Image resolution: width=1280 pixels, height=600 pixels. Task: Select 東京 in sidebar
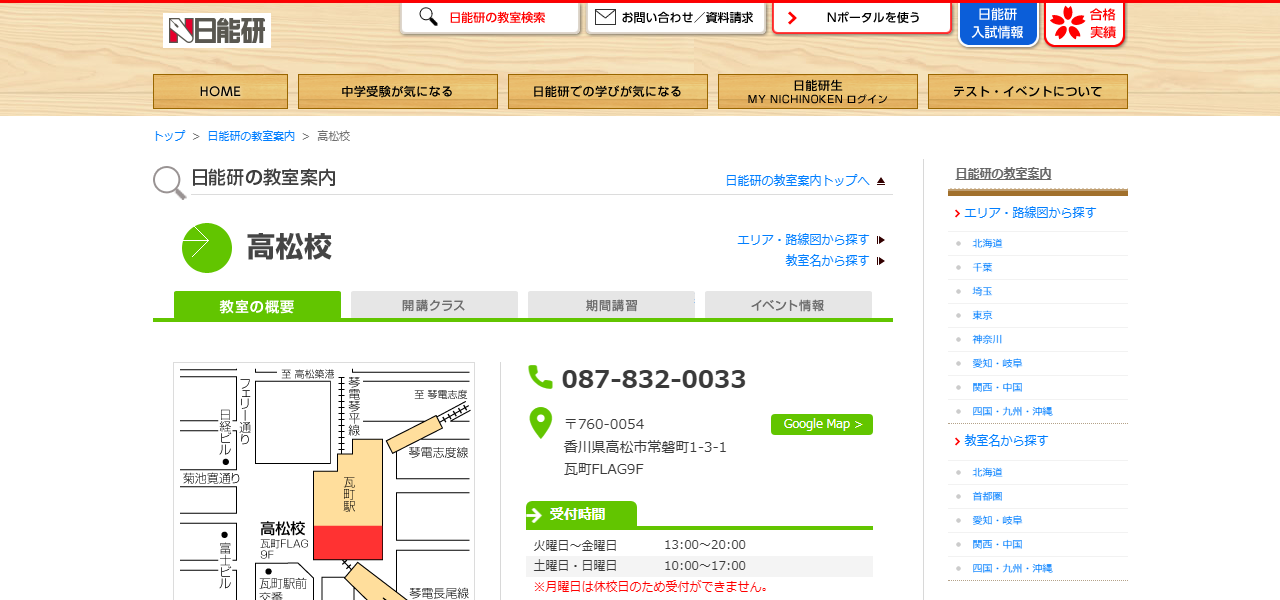click(x=982, y=315)
